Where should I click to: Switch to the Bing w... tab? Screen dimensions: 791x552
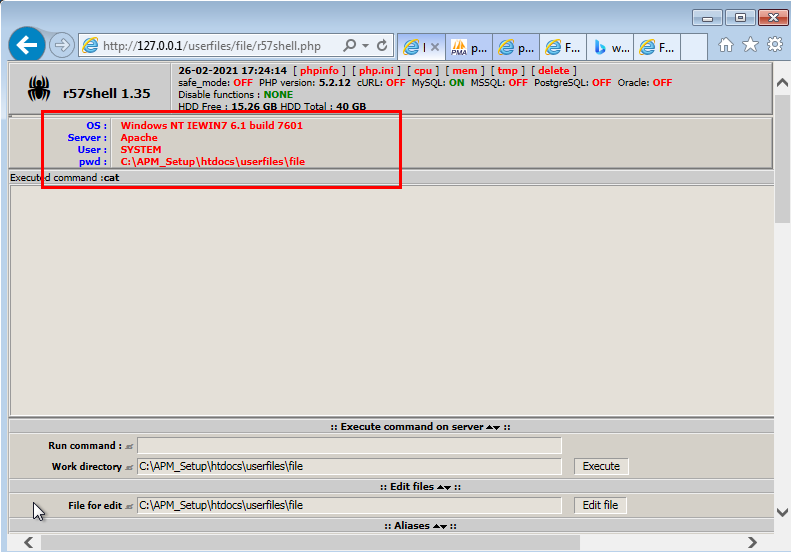[x=610, y=47]
